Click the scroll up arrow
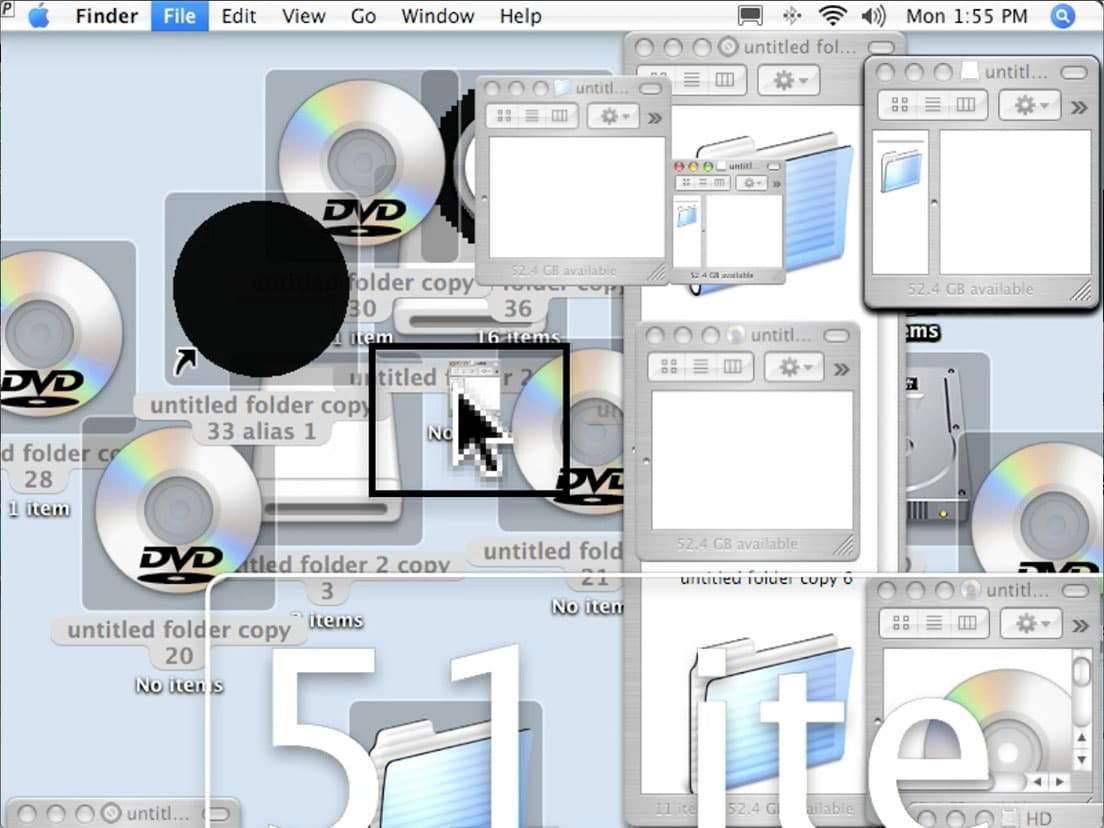Image resolution: width=1104 pixels, height=828 pixels. (x=1082, y=737)
